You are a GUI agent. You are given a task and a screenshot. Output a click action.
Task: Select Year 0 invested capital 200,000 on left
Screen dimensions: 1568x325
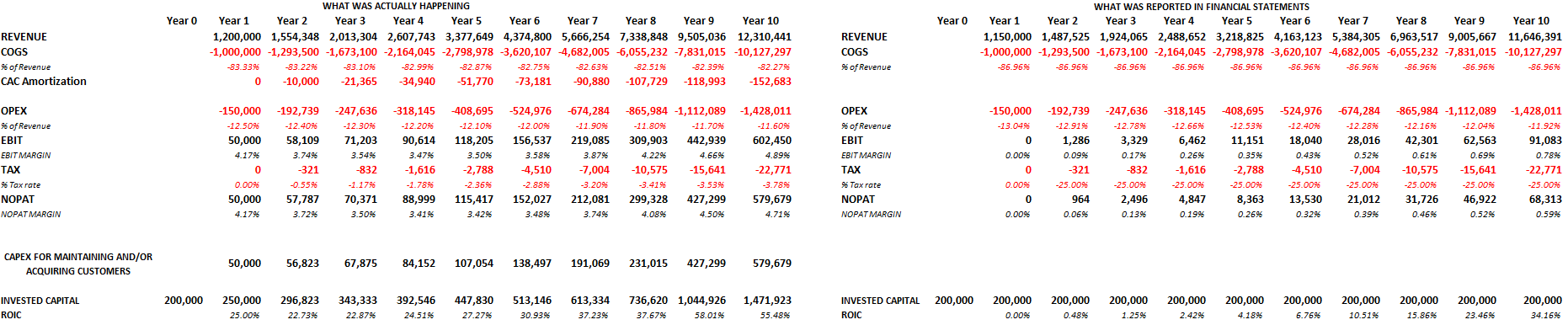pos(184,301)
